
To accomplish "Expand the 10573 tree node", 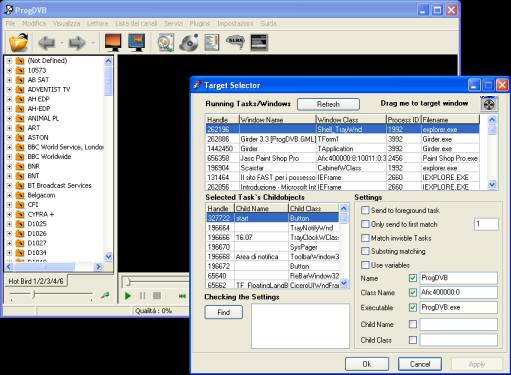I will tap(9, 71).
